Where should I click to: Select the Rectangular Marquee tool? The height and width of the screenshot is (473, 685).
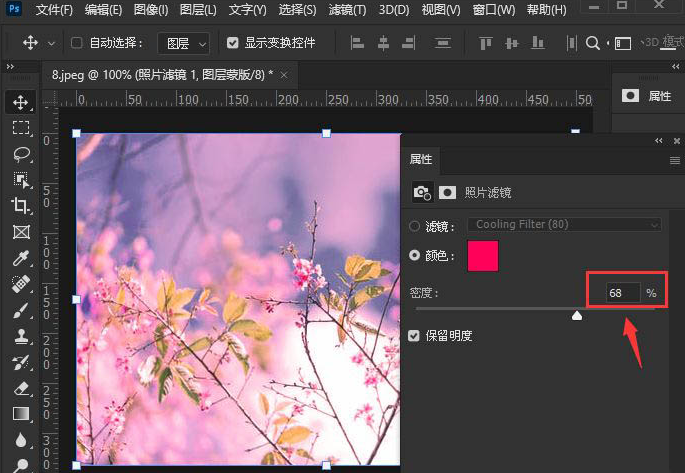(x=21, y=128)
